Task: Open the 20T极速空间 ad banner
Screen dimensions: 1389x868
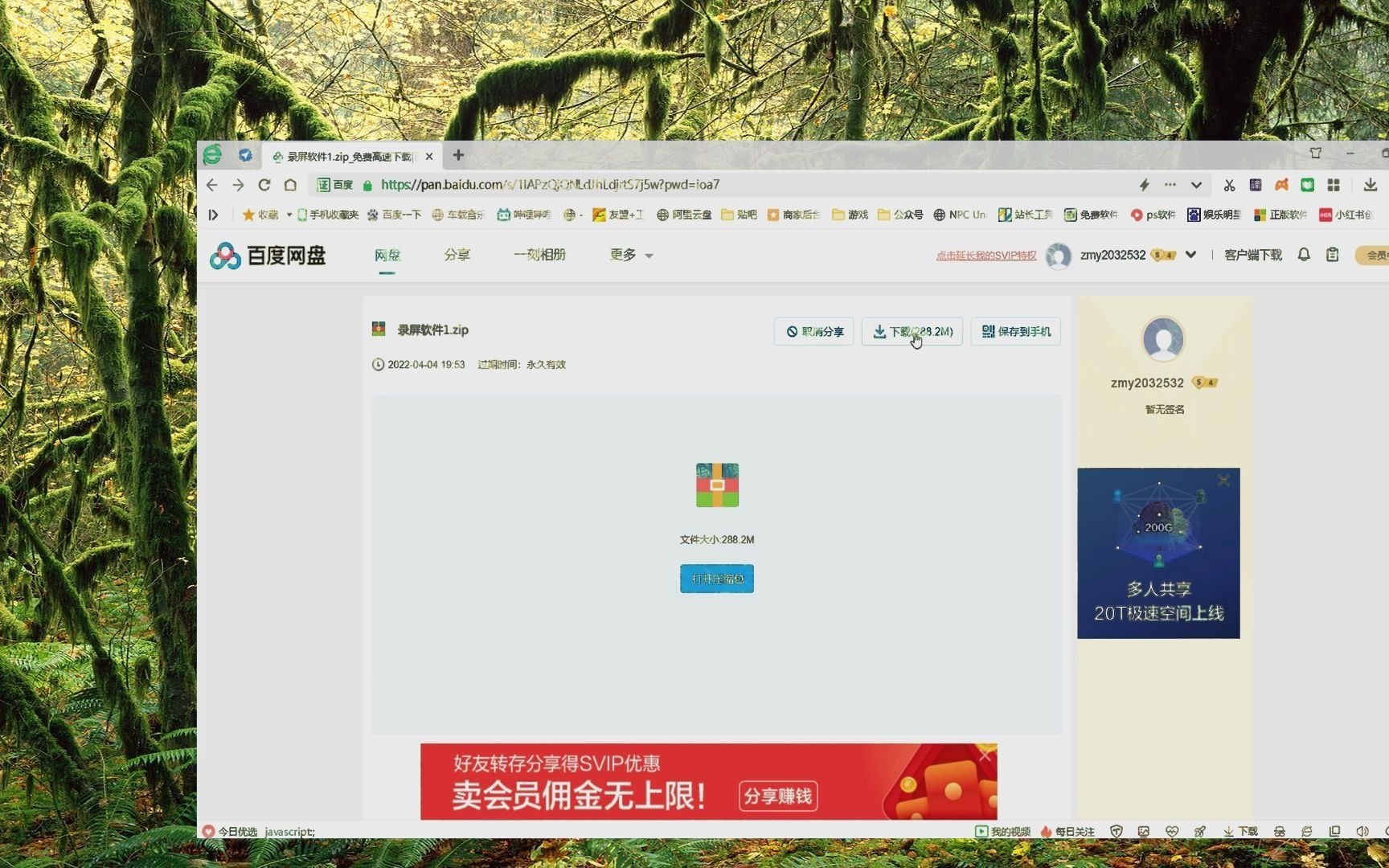Action: [x=1158, y=553]
